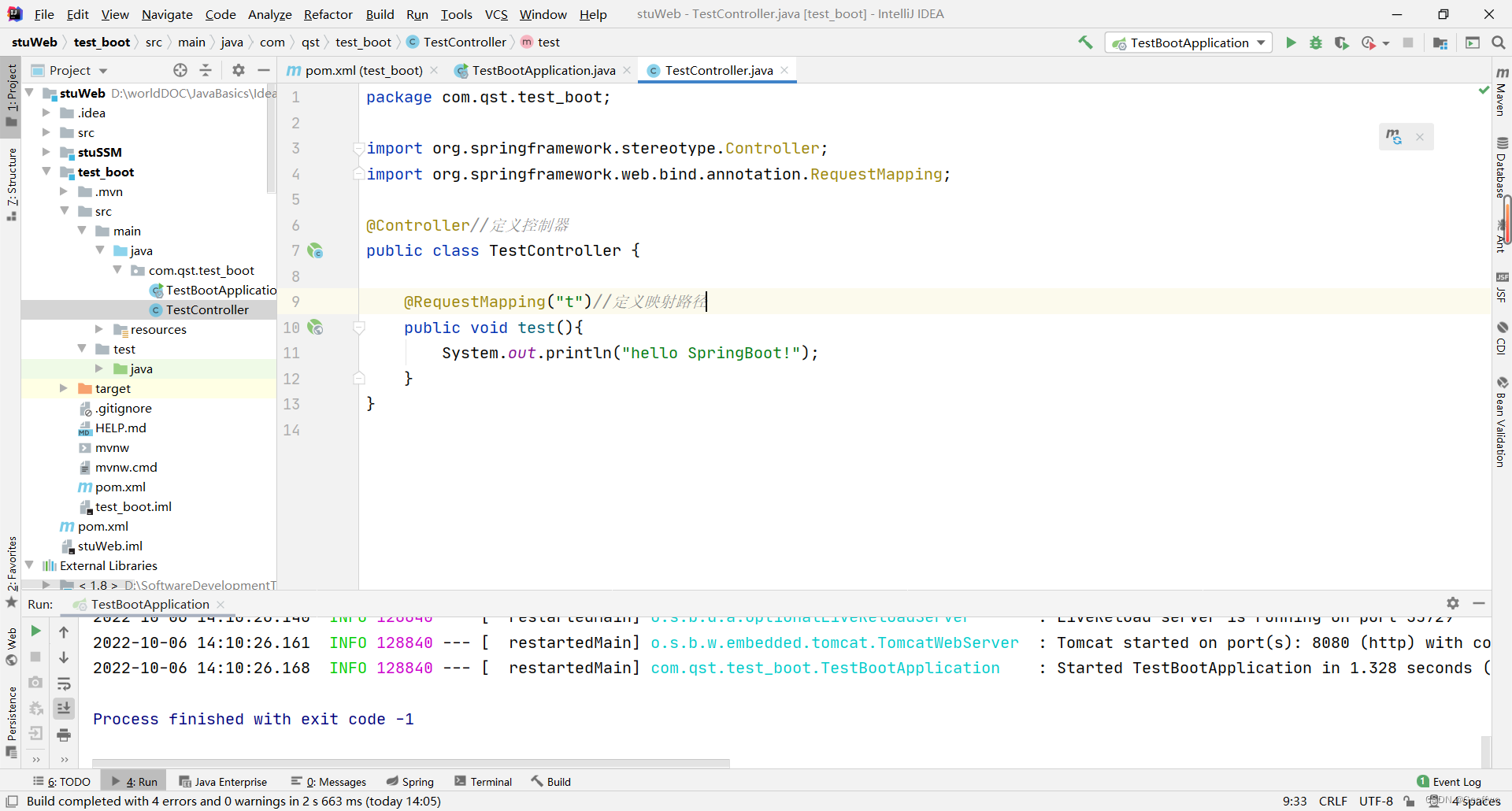Click the horizontal scrollbar in Run console
Screen dimensions: 1512x811
tap(411, 763)
